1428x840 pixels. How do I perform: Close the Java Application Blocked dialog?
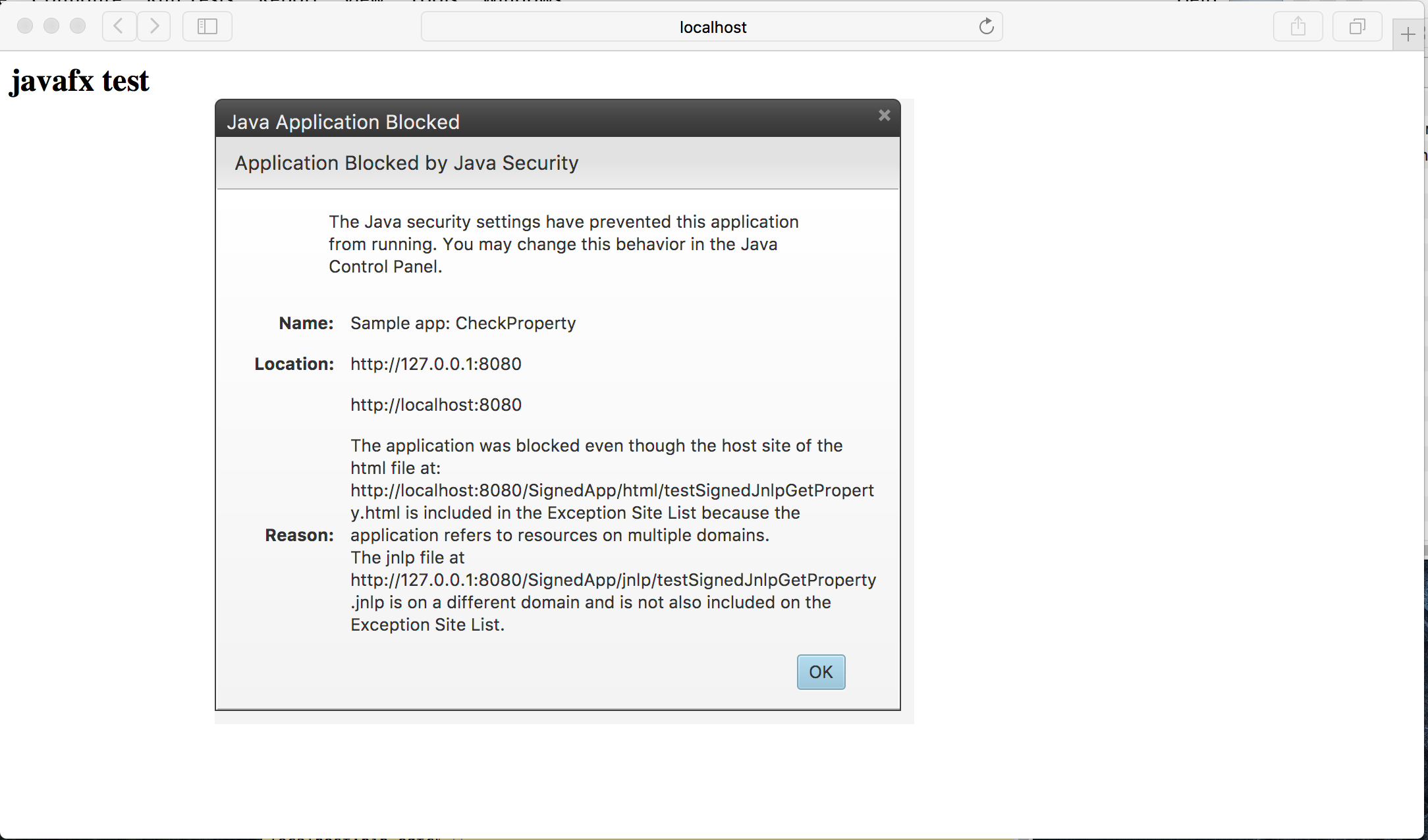(x=884, y=115)
